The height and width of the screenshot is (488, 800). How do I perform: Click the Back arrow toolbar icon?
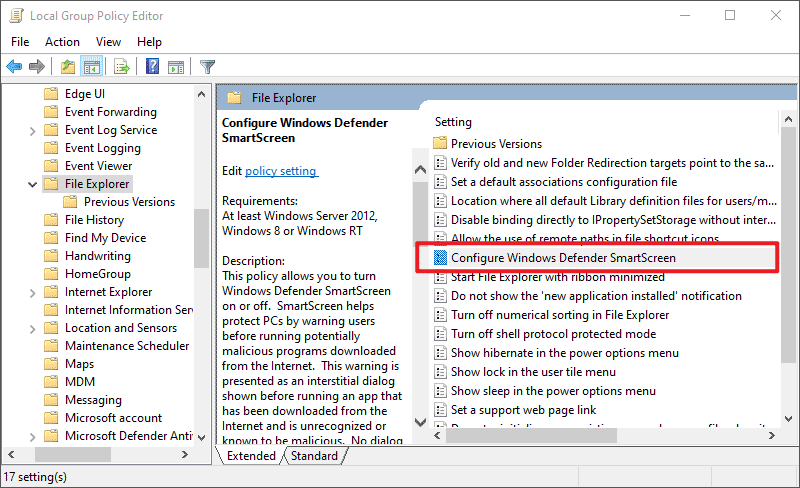point(14,66)
